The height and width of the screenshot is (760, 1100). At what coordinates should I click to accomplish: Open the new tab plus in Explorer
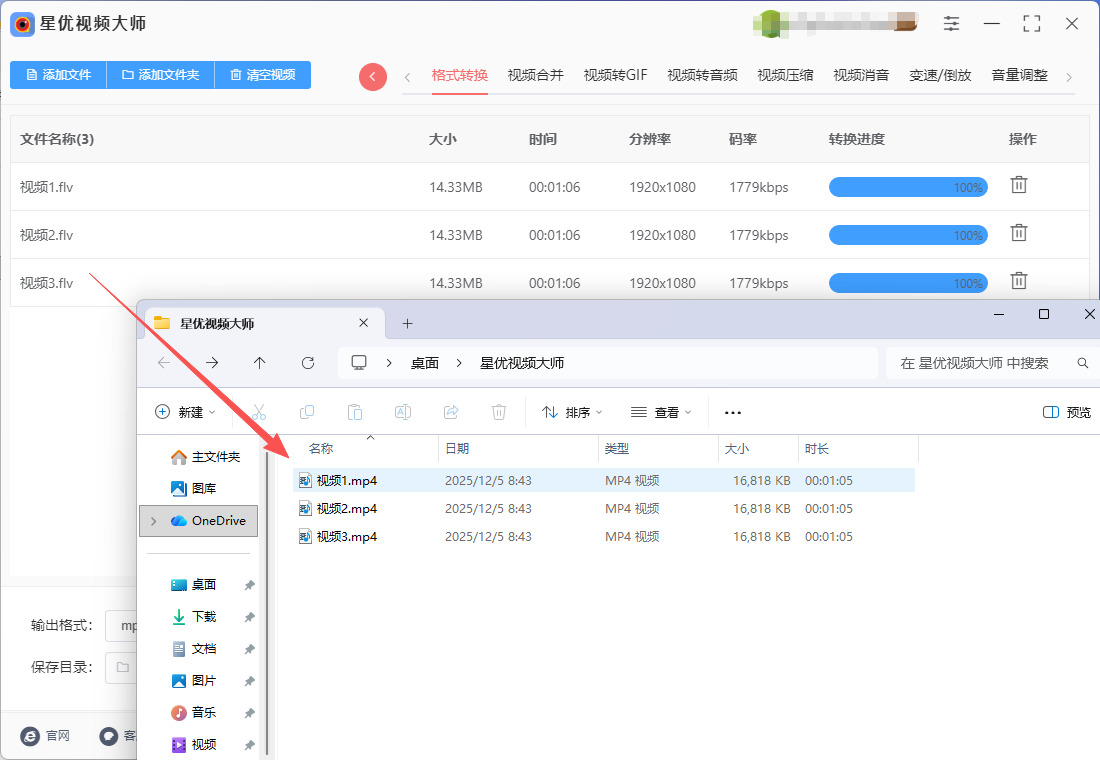click(x=407, y=323)
